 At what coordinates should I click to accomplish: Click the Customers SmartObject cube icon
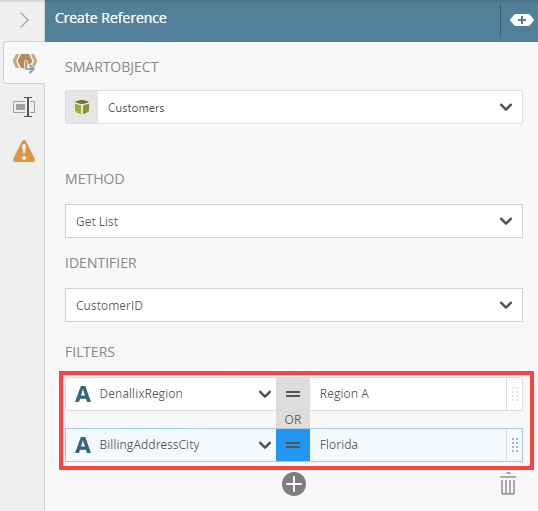coord(82,107)
